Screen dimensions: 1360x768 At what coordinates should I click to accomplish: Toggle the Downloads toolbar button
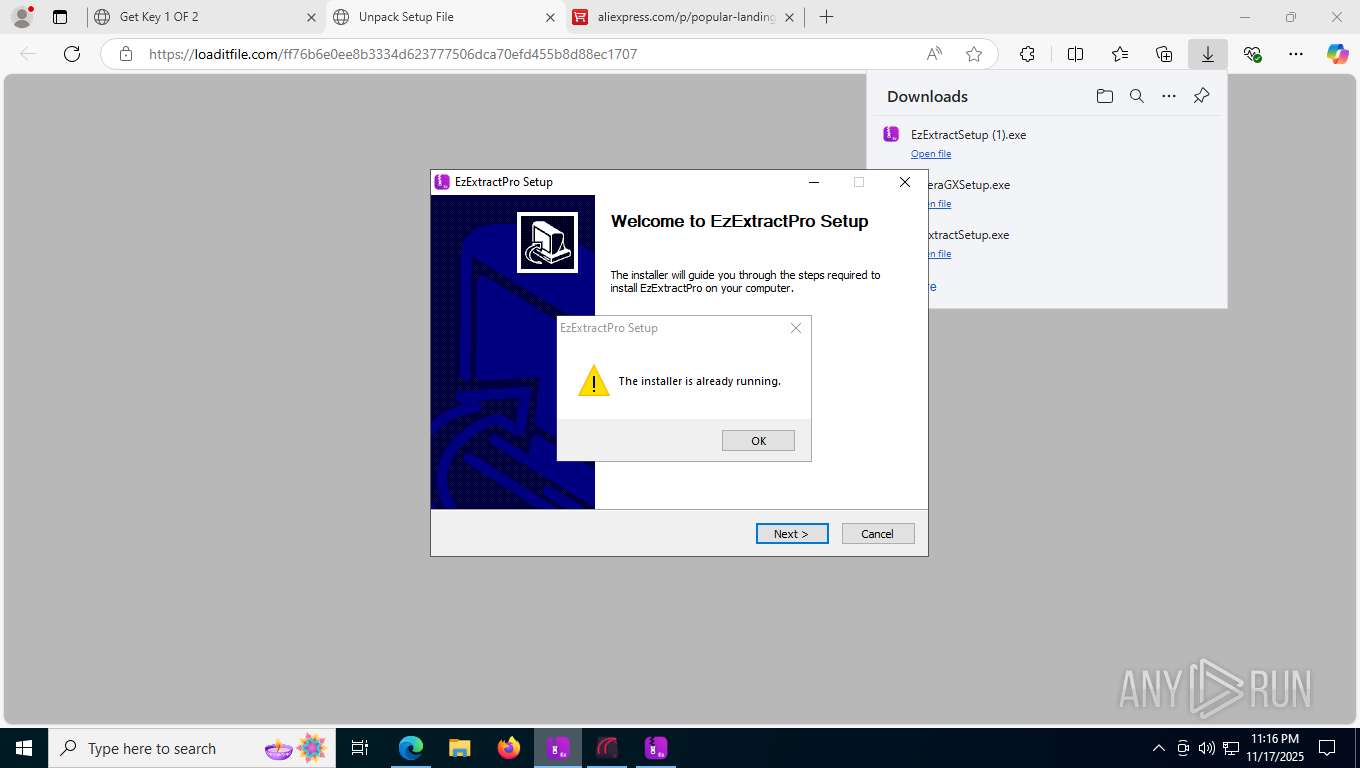pyautogui.click(x=1208, y=54)
